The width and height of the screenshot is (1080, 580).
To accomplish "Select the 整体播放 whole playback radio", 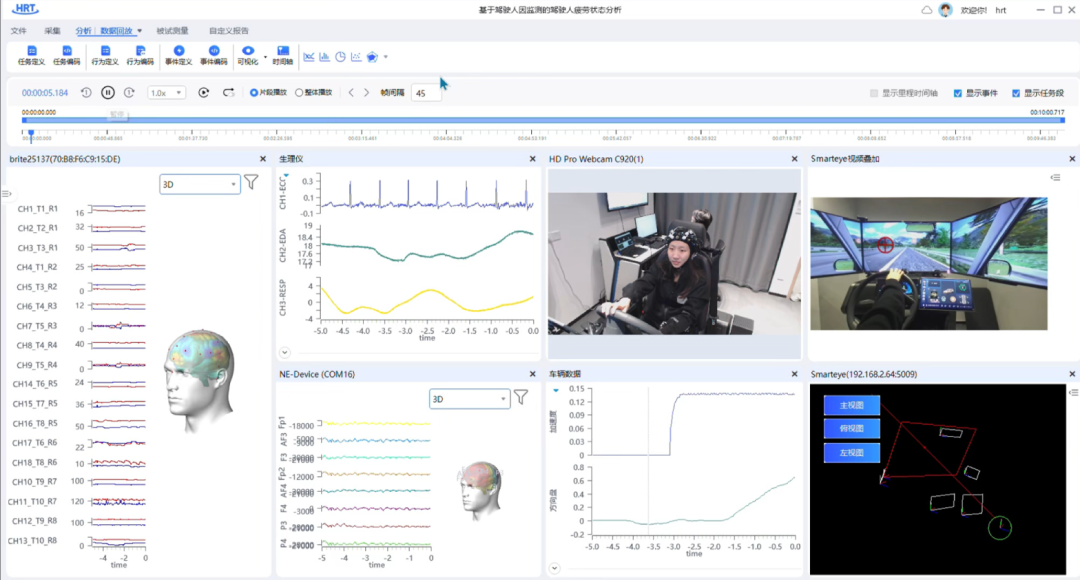I will pyautogui.click(x=299, y=92).
